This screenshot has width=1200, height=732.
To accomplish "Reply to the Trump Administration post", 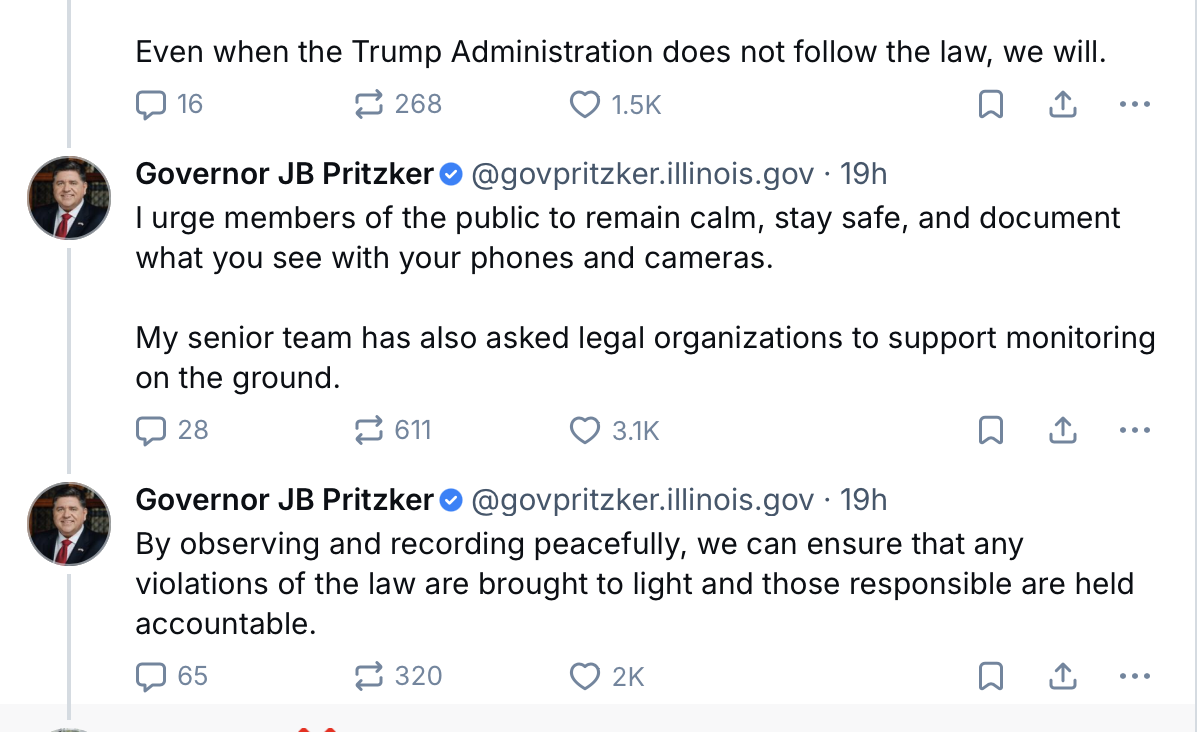I will tap(151, 104).
